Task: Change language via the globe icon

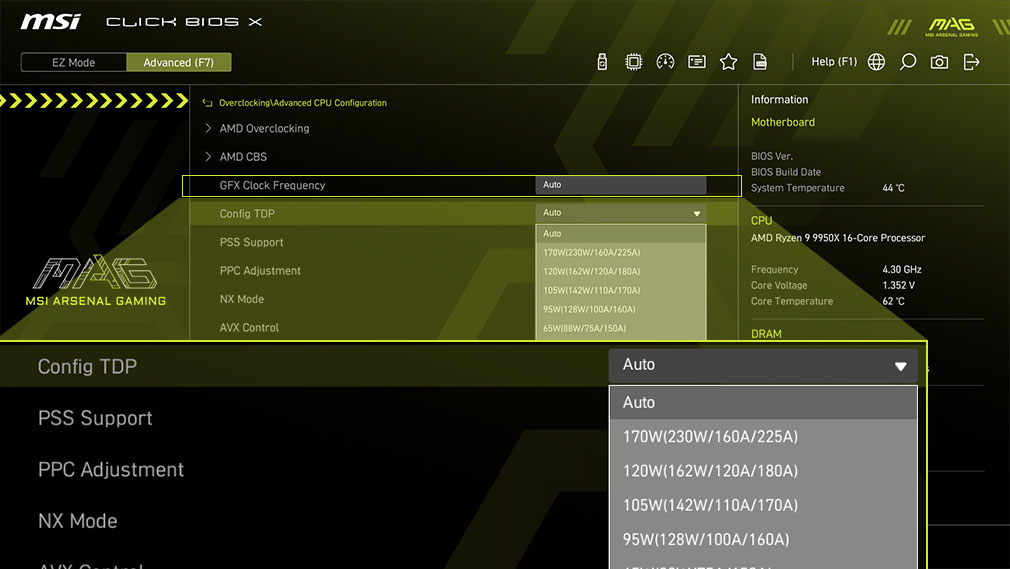Action: pyautogui.click(x=876, y=62)
